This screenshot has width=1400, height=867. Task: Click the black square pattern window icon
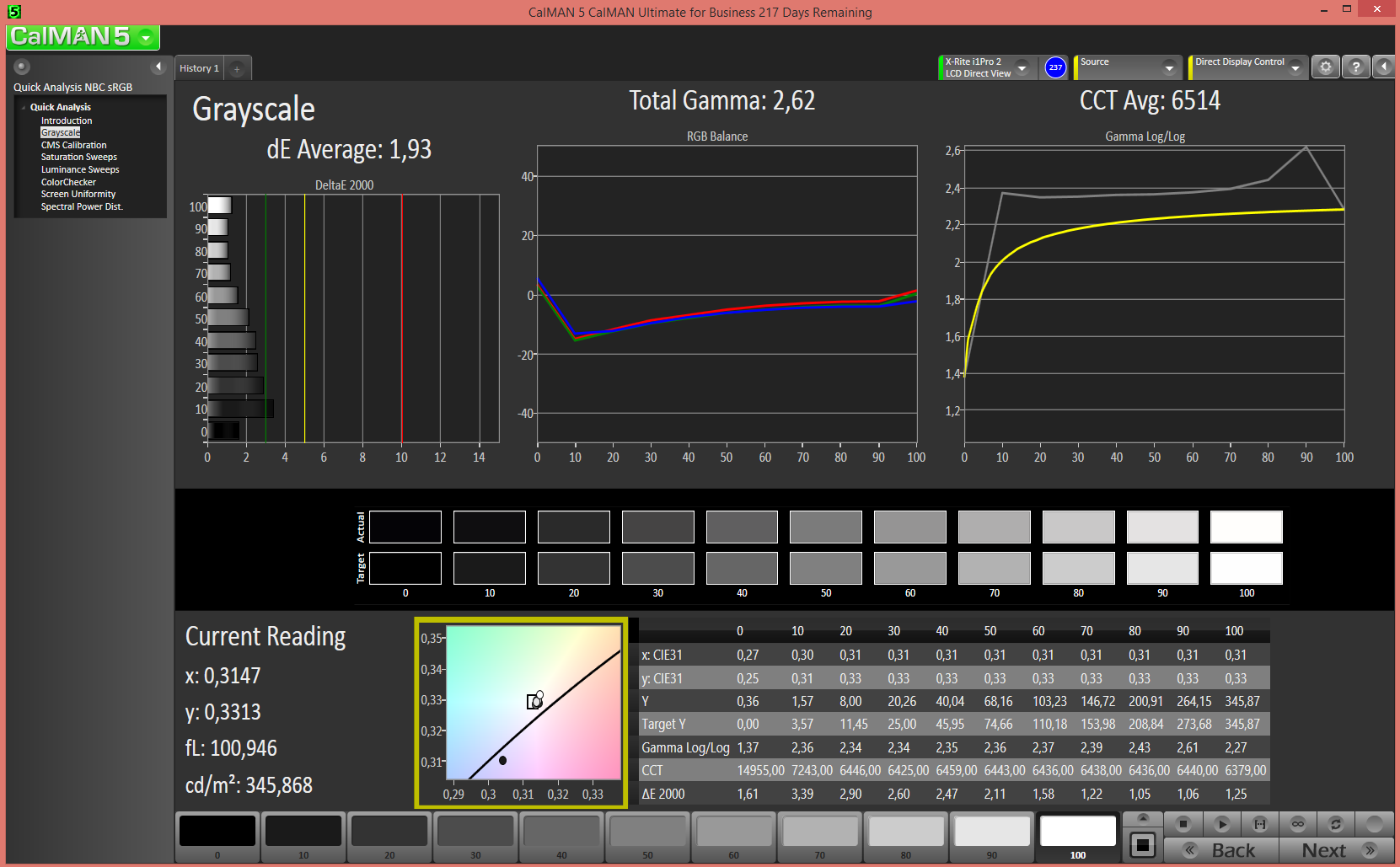pyautogui.click(x=1143, y=844)
